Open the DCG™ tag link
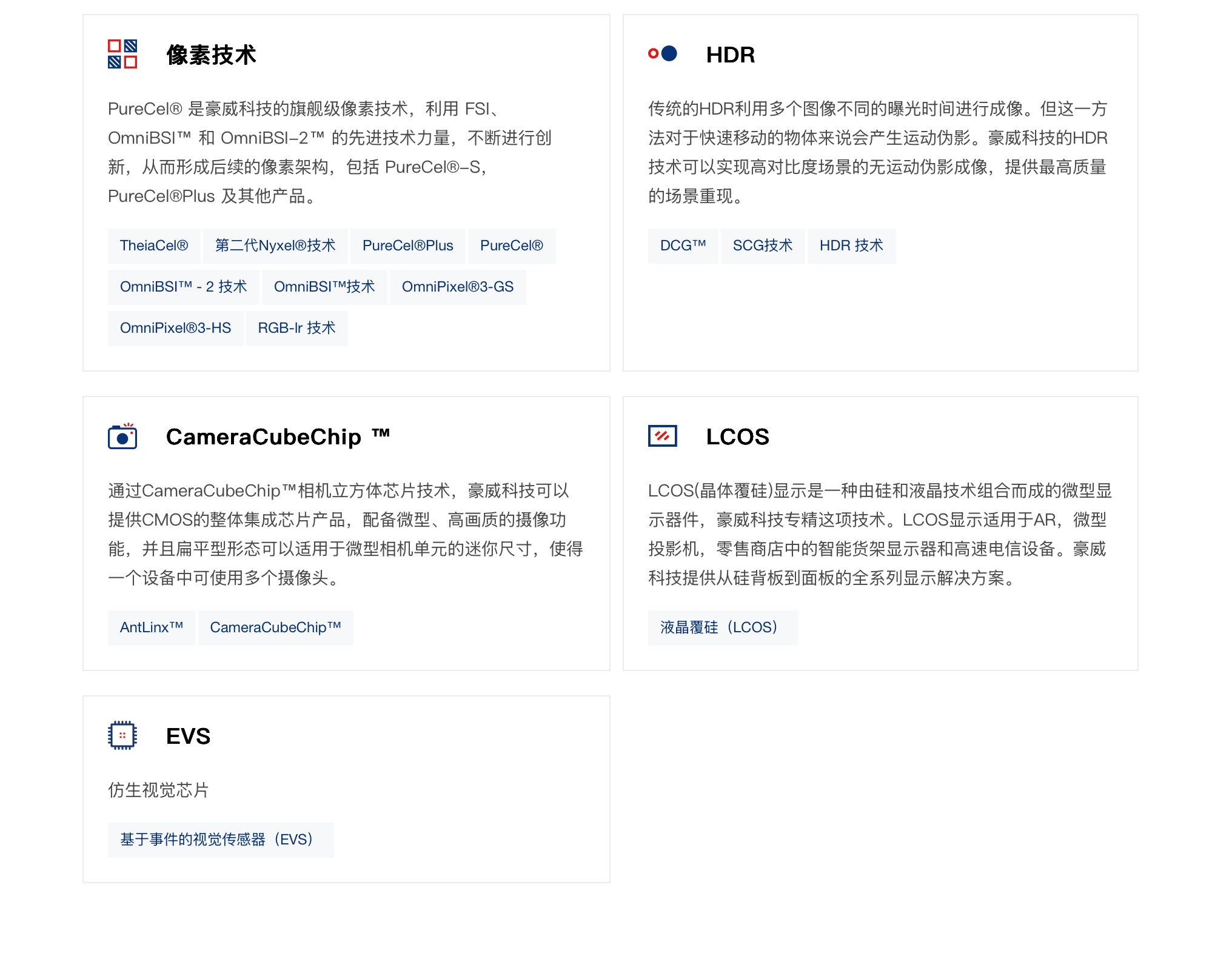The height and width of the screenshot is (959, 1232). 683,246
